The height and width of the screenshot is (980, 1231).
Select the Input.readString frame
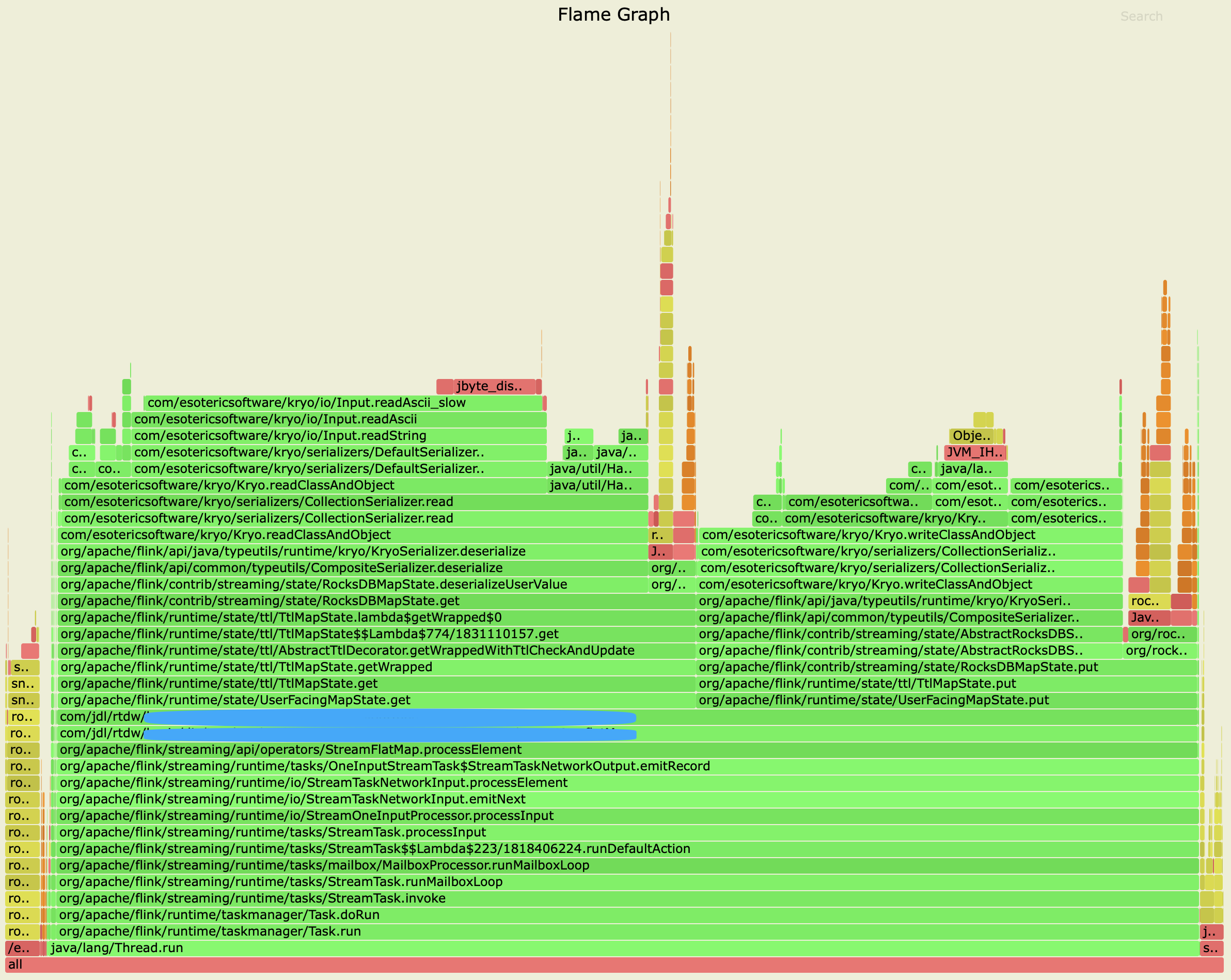338,435
